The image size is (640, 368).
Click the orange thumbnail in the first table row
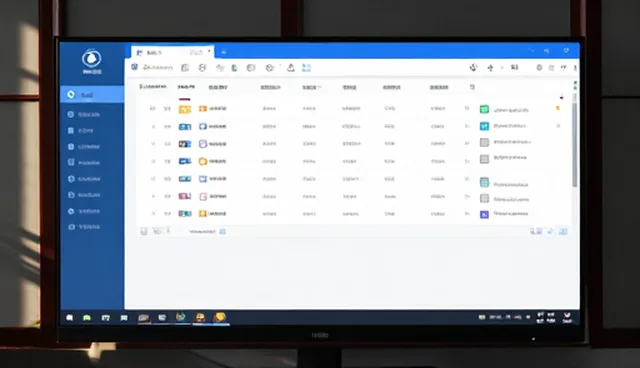[184, 109]
